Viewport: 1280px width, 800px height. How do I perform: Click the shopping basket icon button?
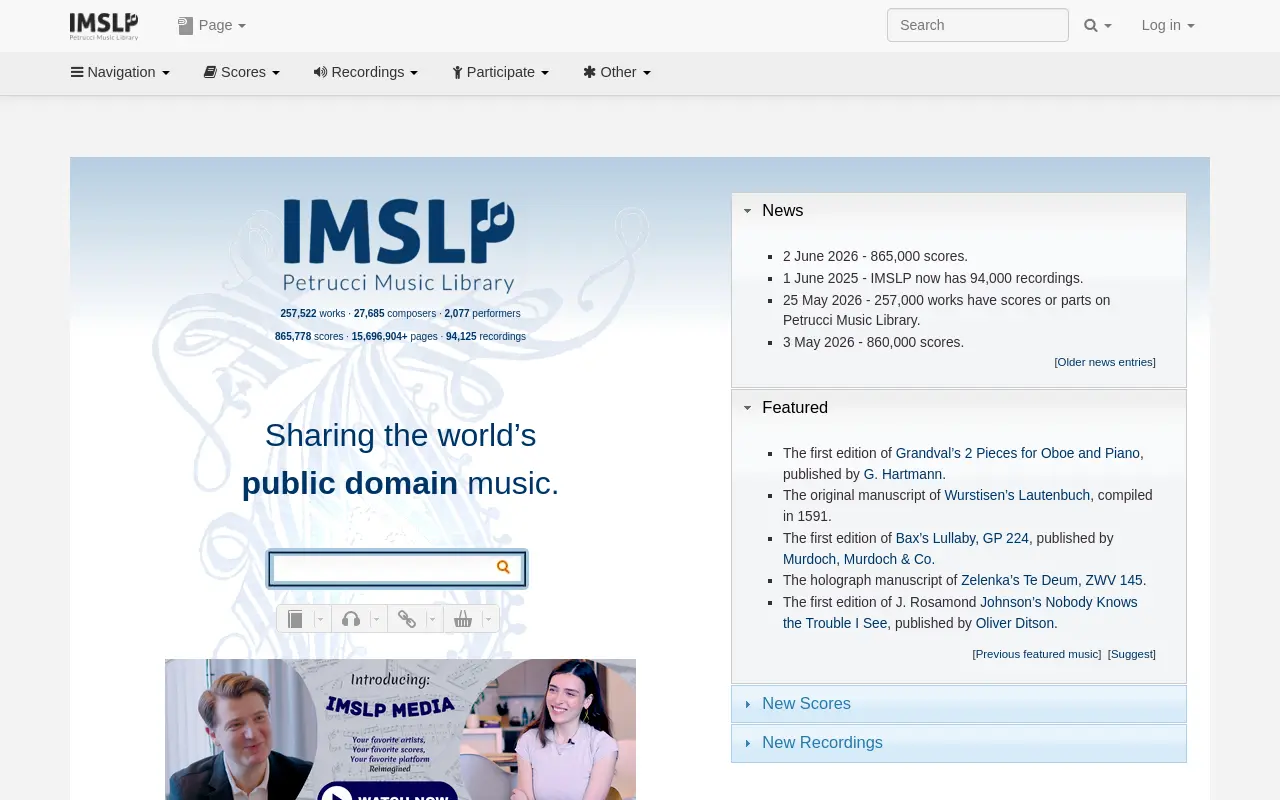click(463, 619)
